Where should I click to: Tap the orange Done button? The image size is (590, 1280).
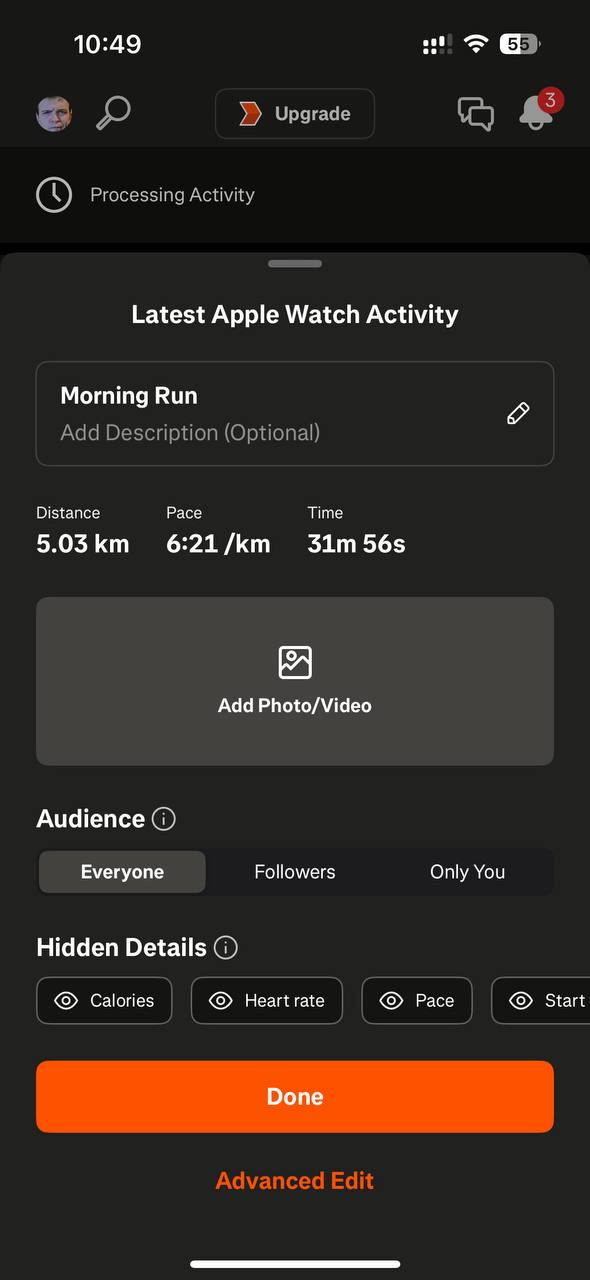click(295, 1097)
